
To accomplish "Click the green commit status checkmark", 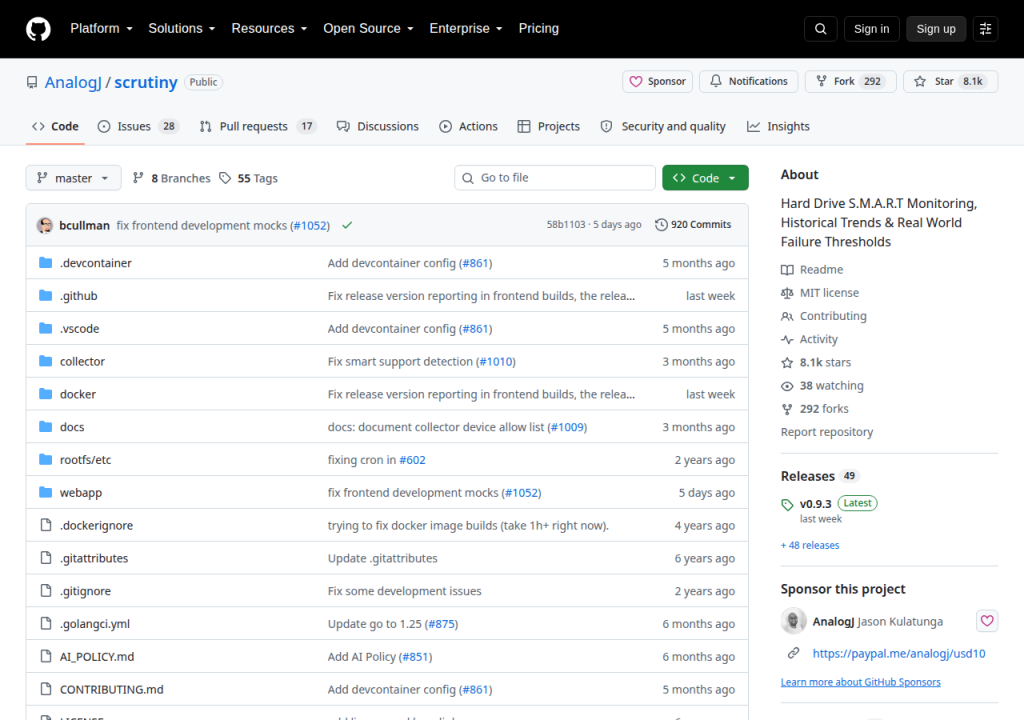I will pyautogui.click(x=347, y=225).
